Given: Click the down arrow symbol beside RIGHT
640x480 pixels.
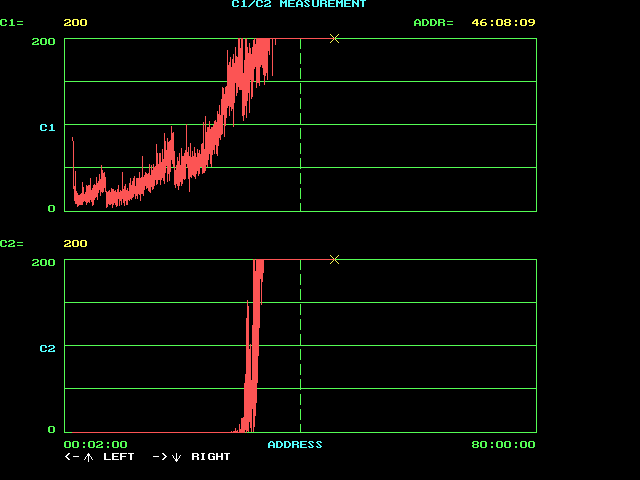Looking at the screenshot, I should coord(176,457).
